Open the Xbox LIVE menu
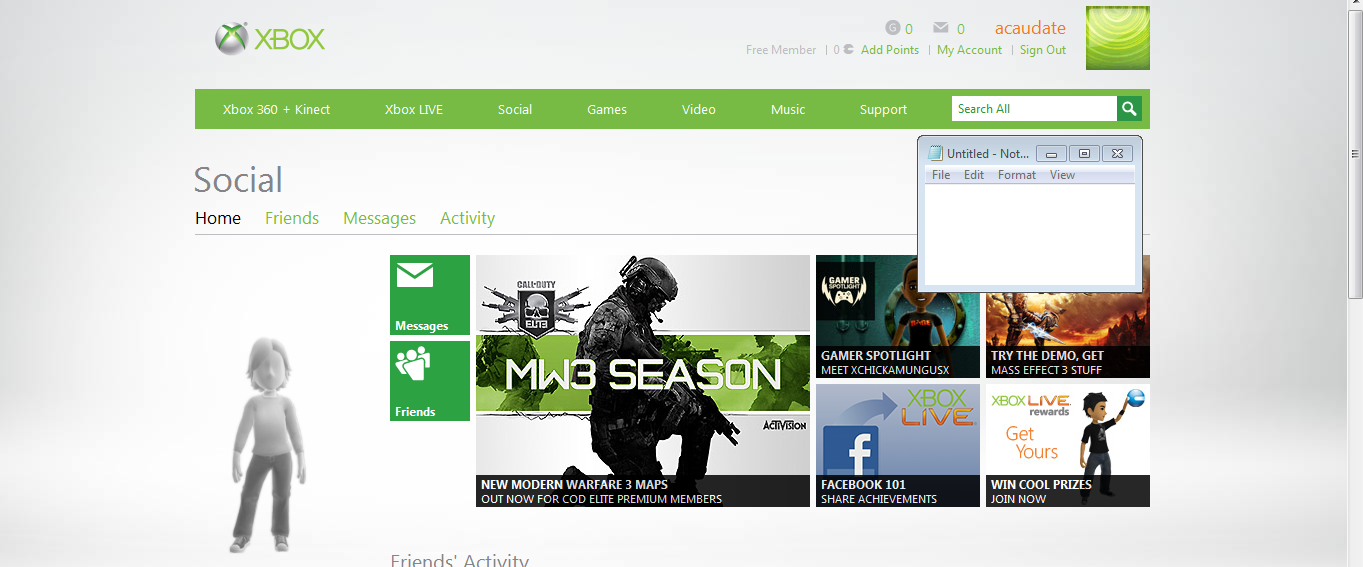1363x567 pixels. click(414, 109)
